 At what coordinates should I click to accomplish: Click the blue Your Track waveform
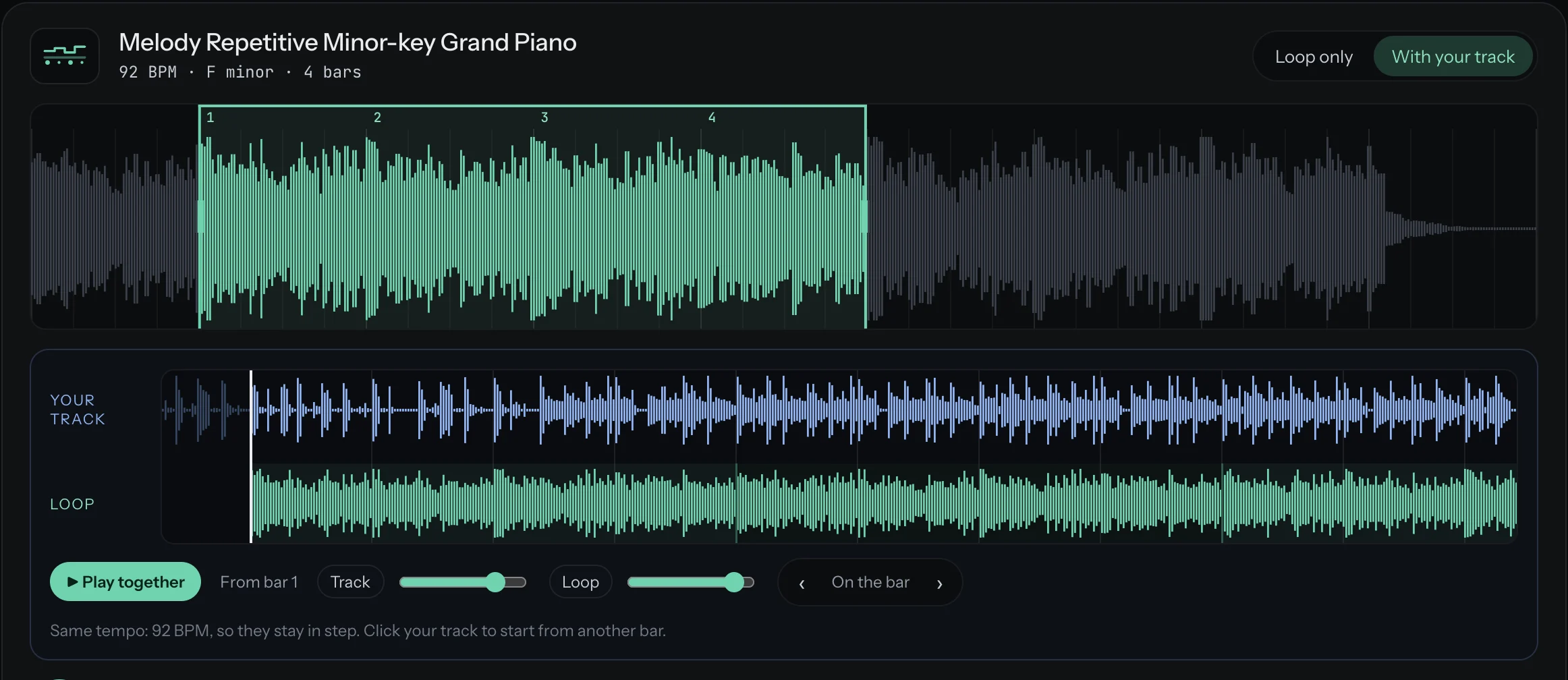(x=839, y=410)
